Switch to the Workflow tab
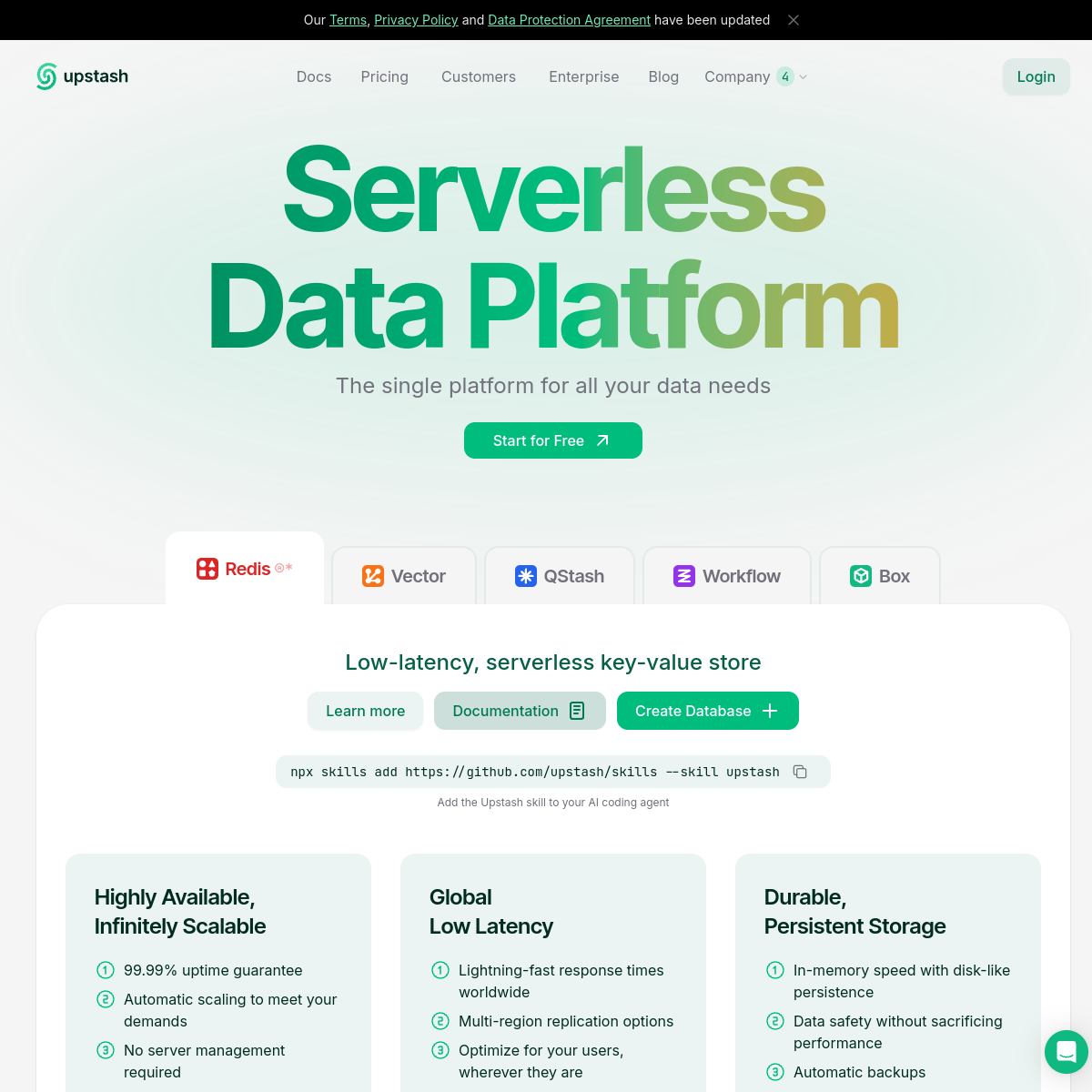This screenshot has width=1092, height=1092. point(727,576)
